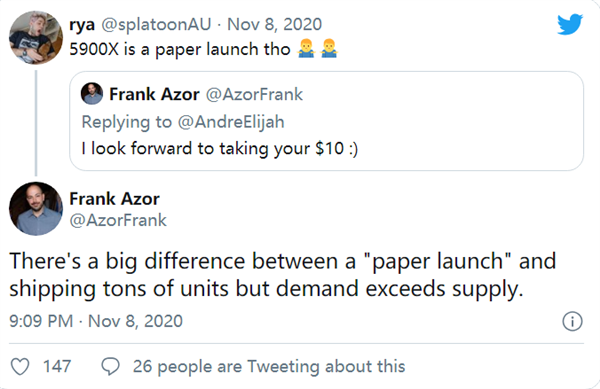Open the main Frank Azor display name
The width and height of the screenshot is (600, 389).
coord(114,199)
